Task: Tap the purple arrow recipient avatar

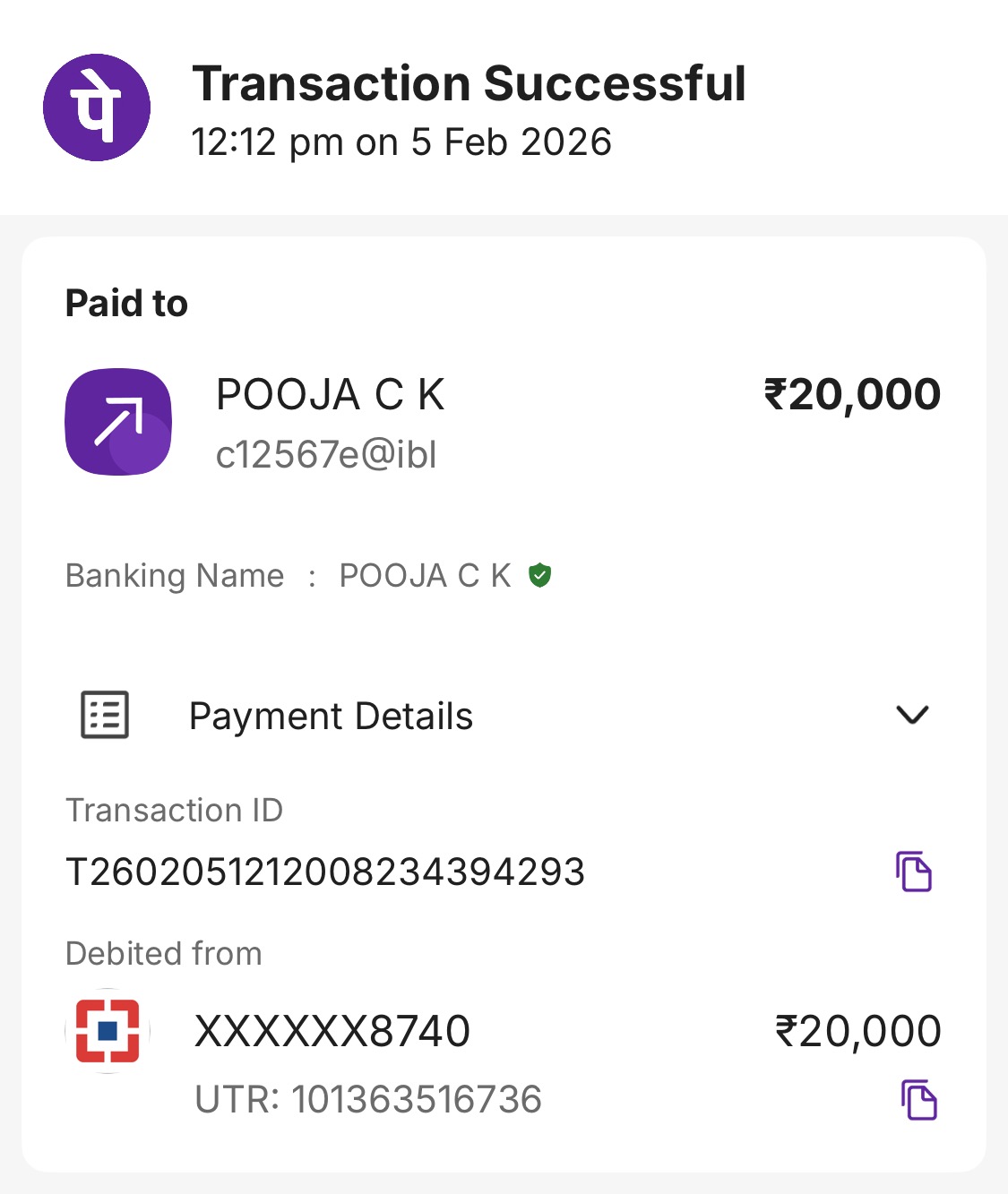Action: [118, 422]
